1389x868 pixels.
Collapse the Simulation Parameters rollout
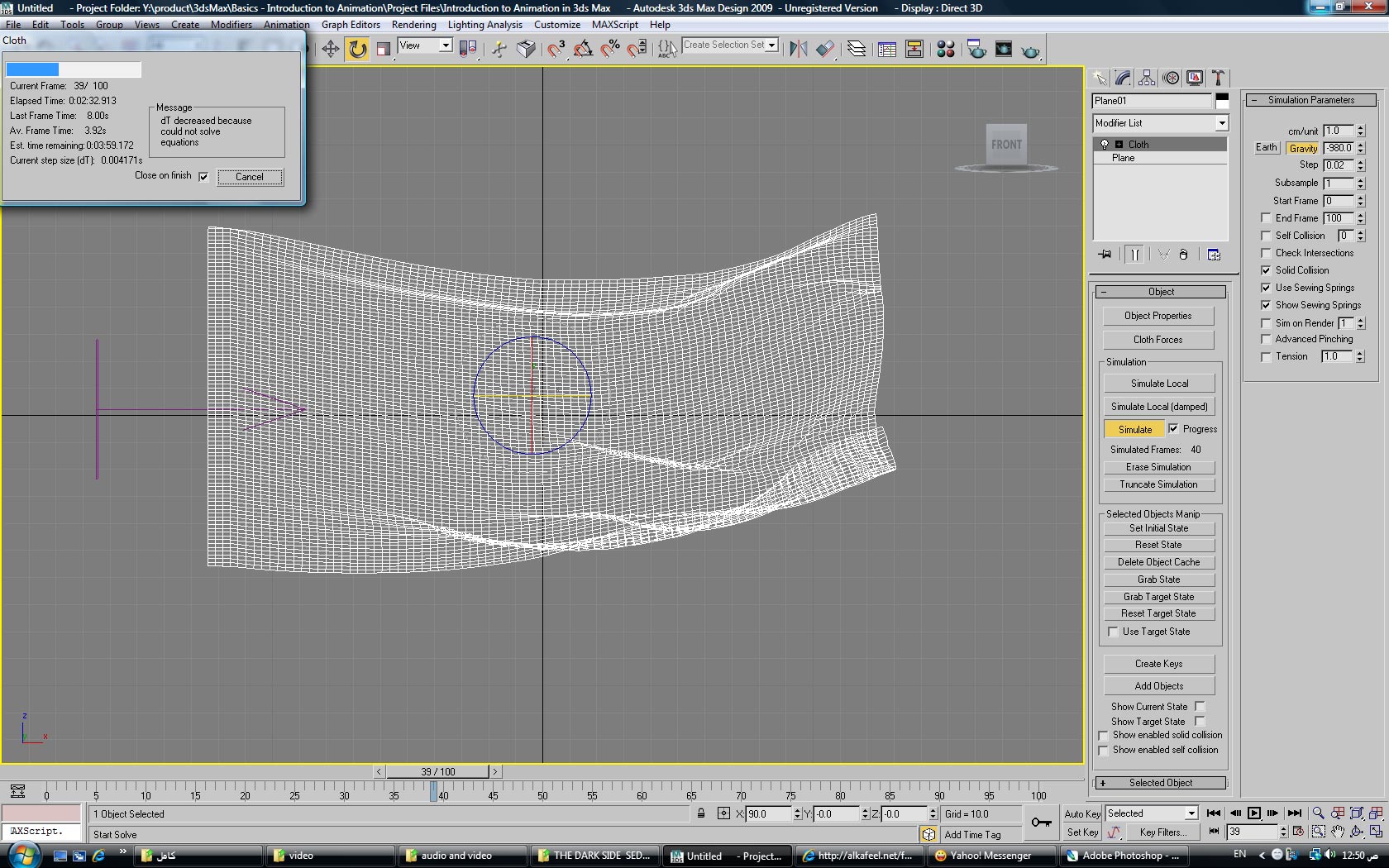(1310, 100)
